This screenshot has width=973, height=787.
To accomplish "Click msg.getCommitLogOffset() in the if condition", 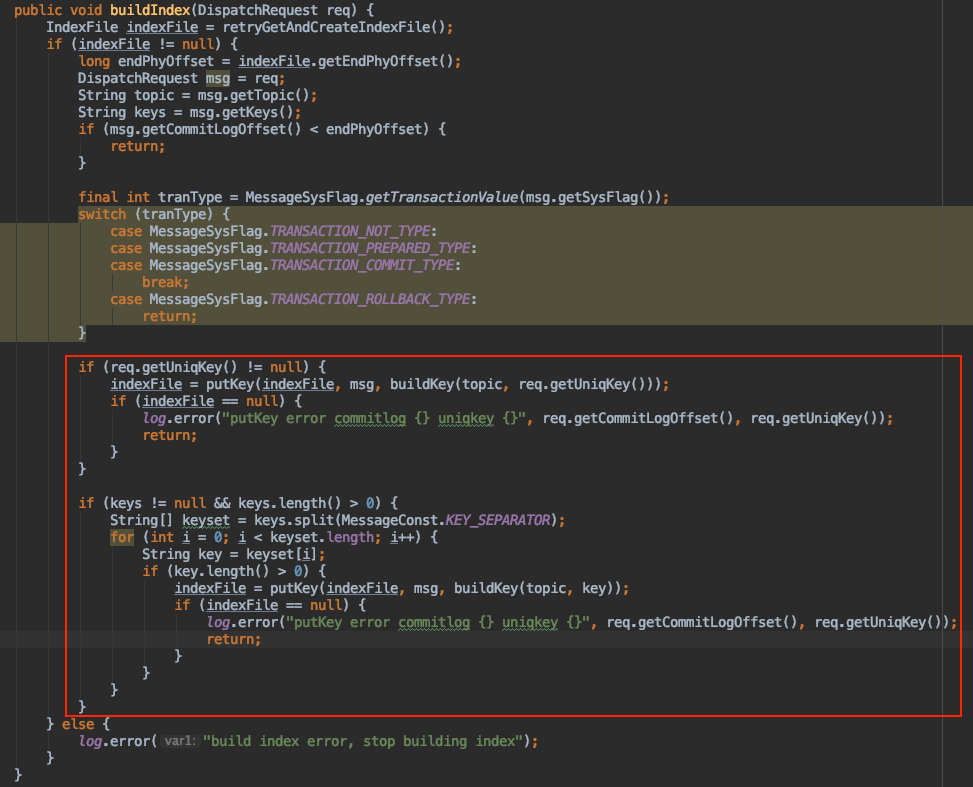I will click(205, 129).
